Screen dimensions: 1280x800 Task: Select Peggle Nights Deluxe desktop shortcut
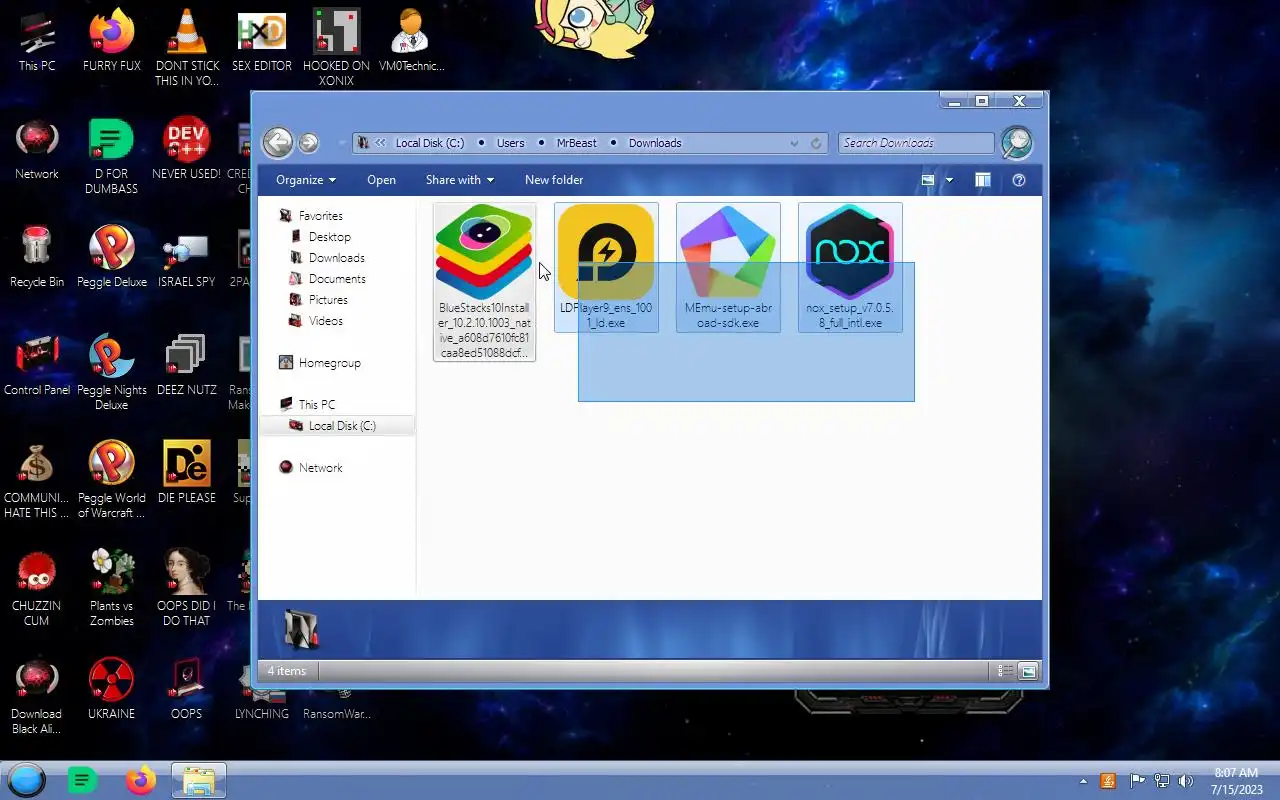[x=112, y=372]
